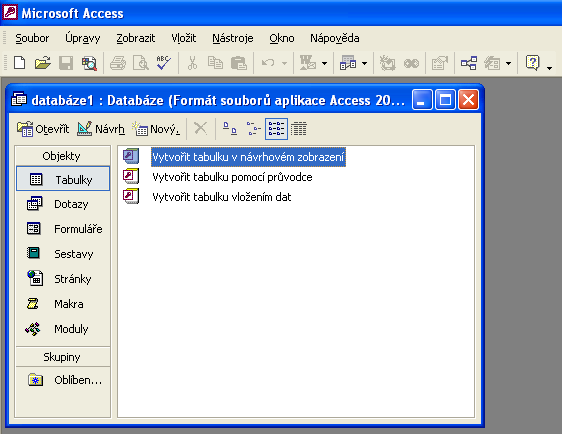Screen dimensions: 562x434
Task: Expand the Analyze dropdown arrow
Action: click(365, 63)
